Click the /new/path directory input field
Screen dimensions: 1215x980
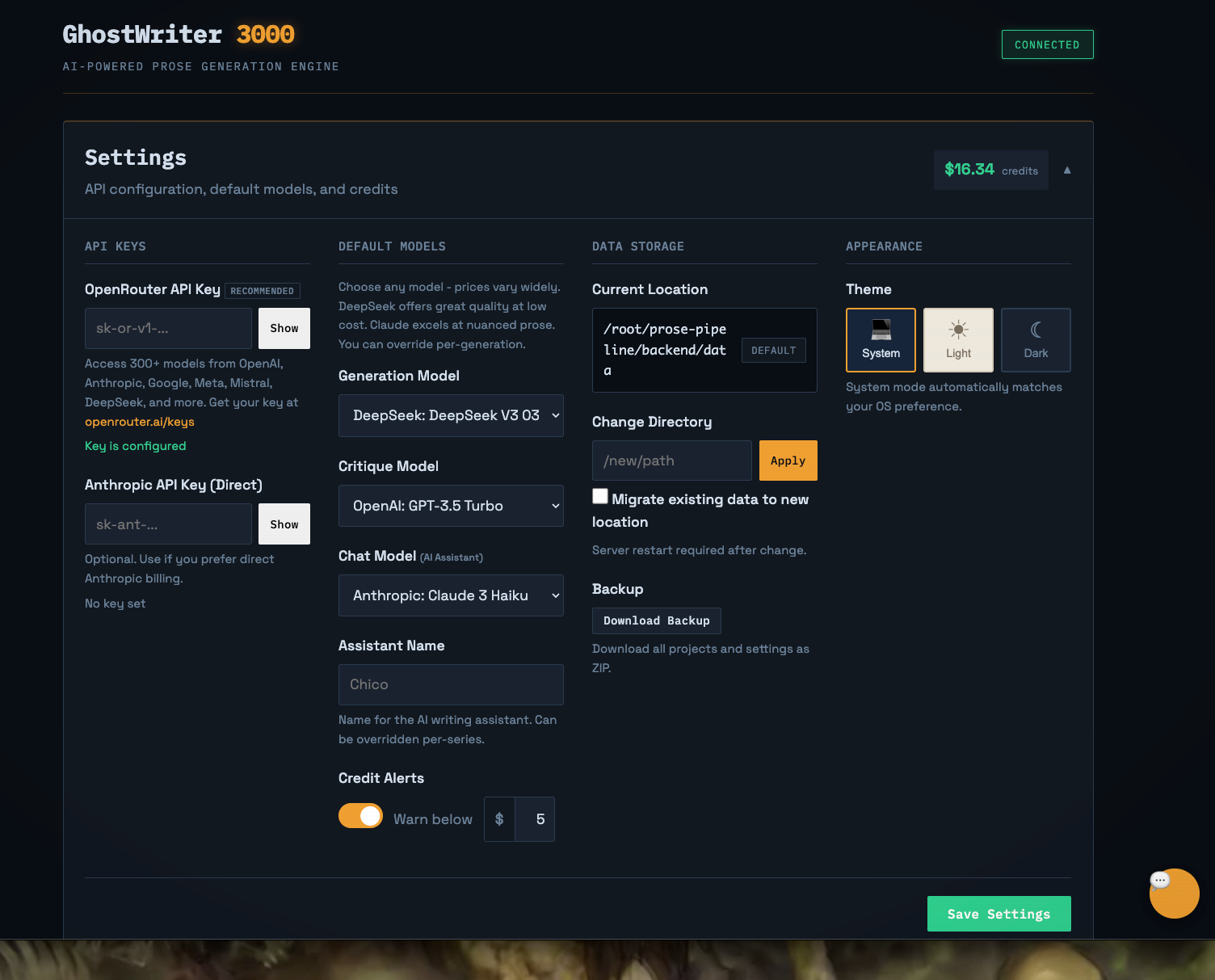(x=671, y=460)
